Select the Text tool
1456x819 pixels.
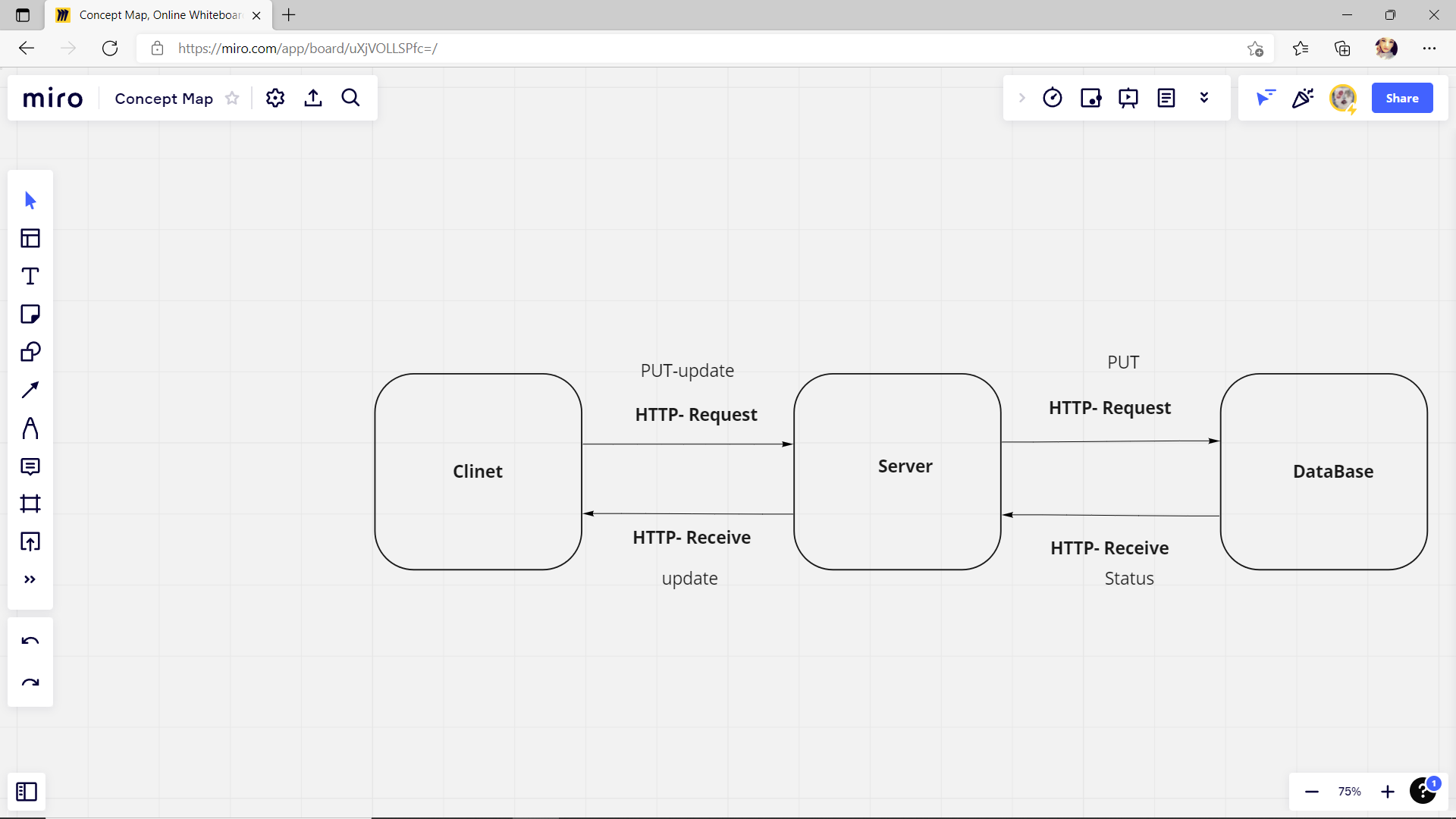click(x=30, y=276)
